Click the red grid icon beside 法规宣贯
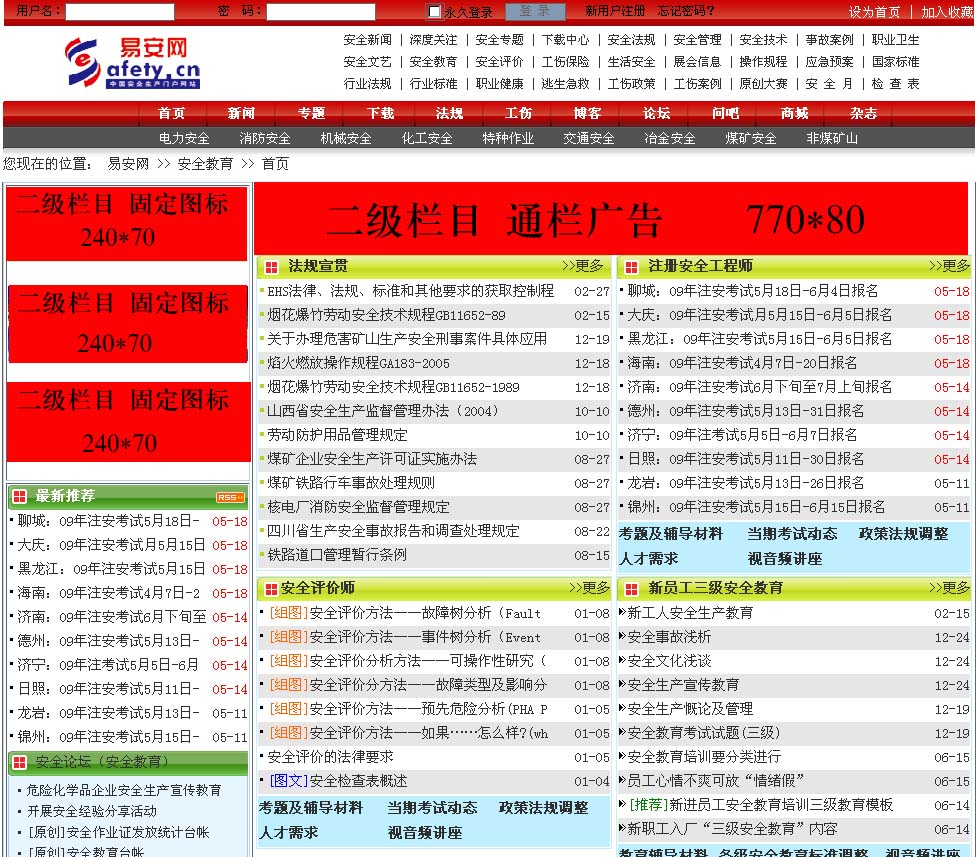The height and width of the screenshot is (857, 978). [x=271, y=267]
